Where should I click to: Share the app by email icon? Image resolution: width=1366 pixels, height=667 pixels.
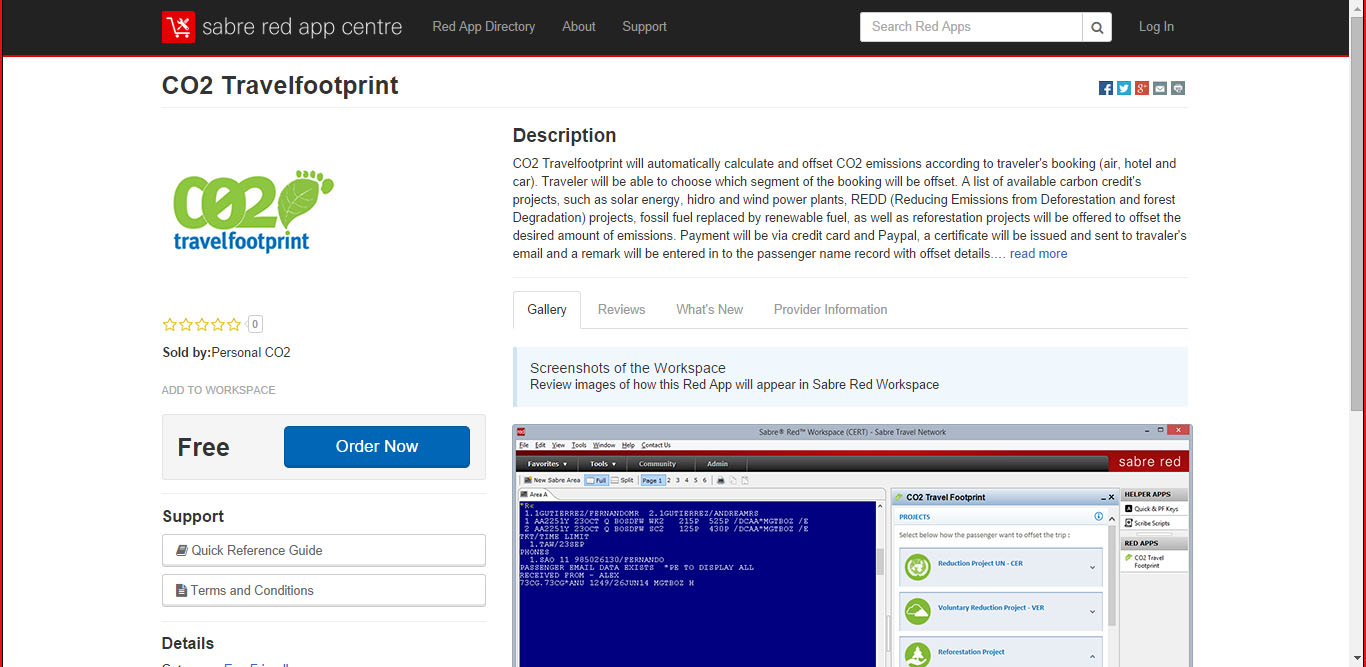click(x=1160, y=88)
